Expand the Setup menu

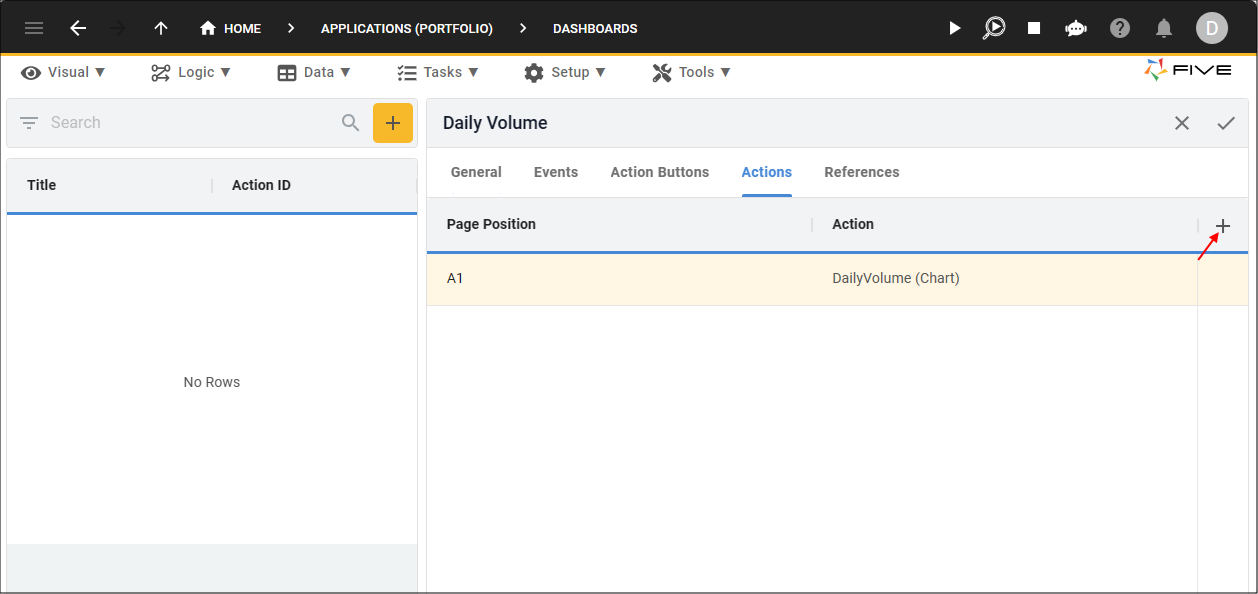point(565,72)
